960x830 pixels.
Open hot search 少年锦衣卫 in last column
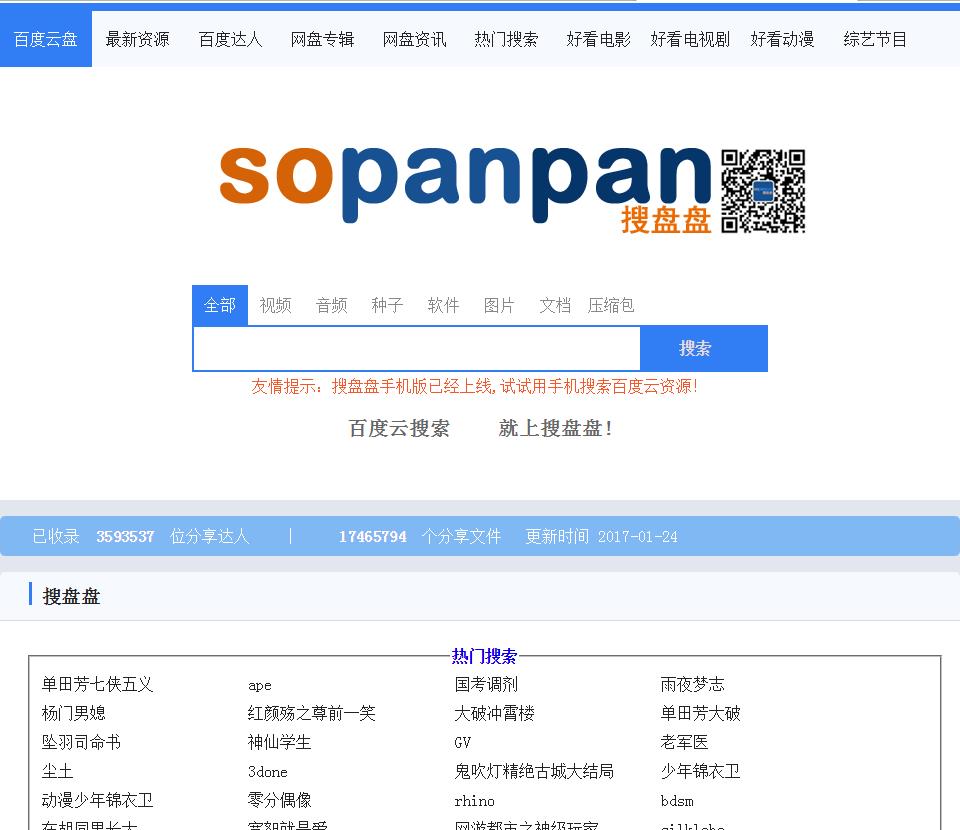(x=700, y=771)
